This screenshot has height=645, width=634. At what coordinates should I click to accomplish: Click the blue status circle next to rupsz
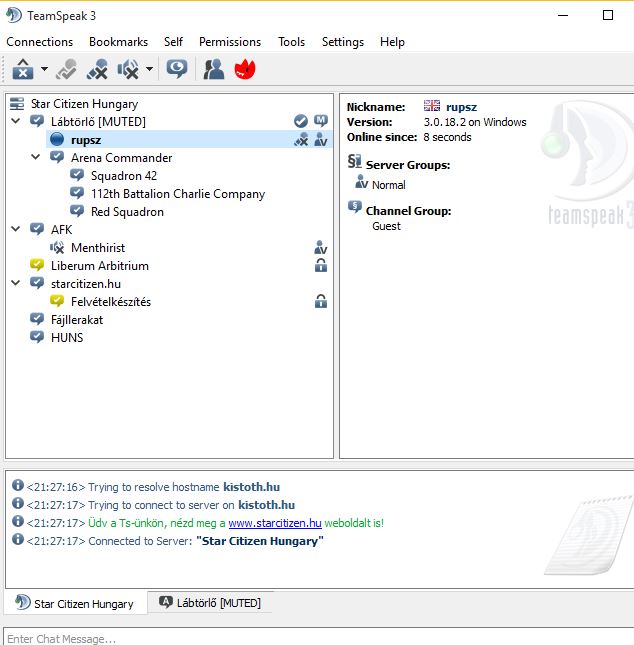pyautogui.click(x=57, y=139)
